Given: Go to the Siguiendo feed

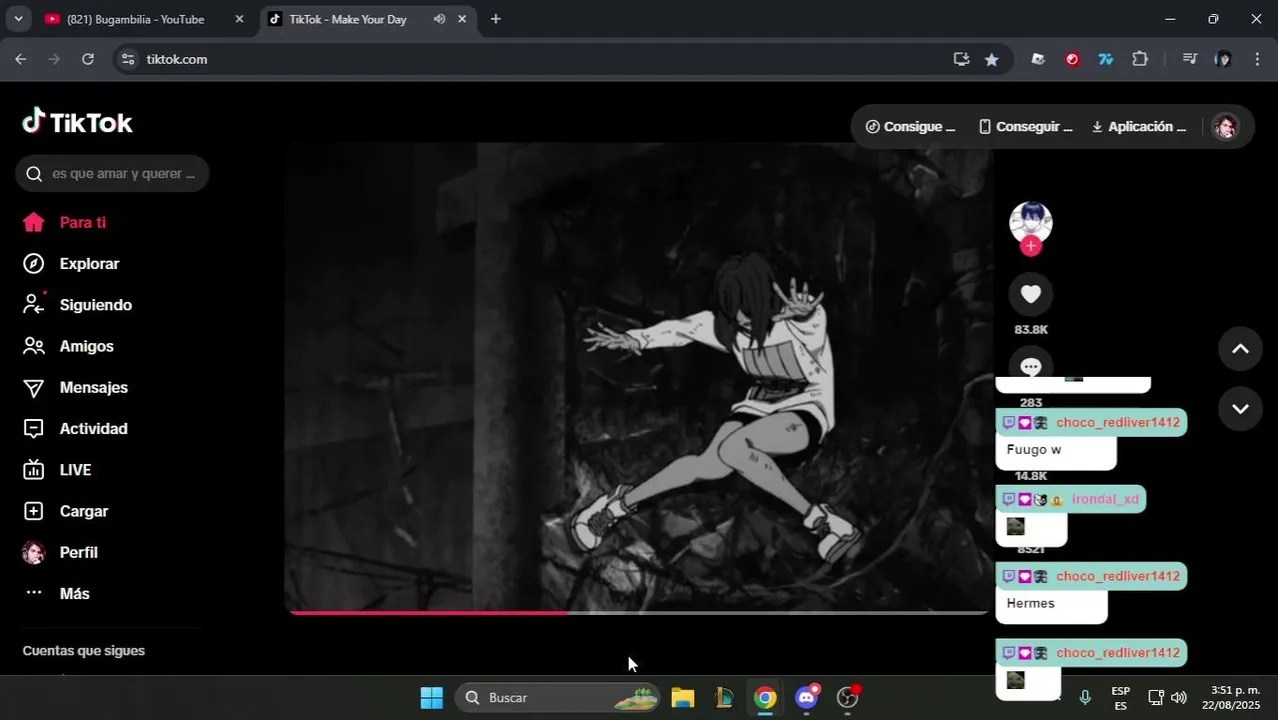Looking at the screenshot, I should (77, 305).
